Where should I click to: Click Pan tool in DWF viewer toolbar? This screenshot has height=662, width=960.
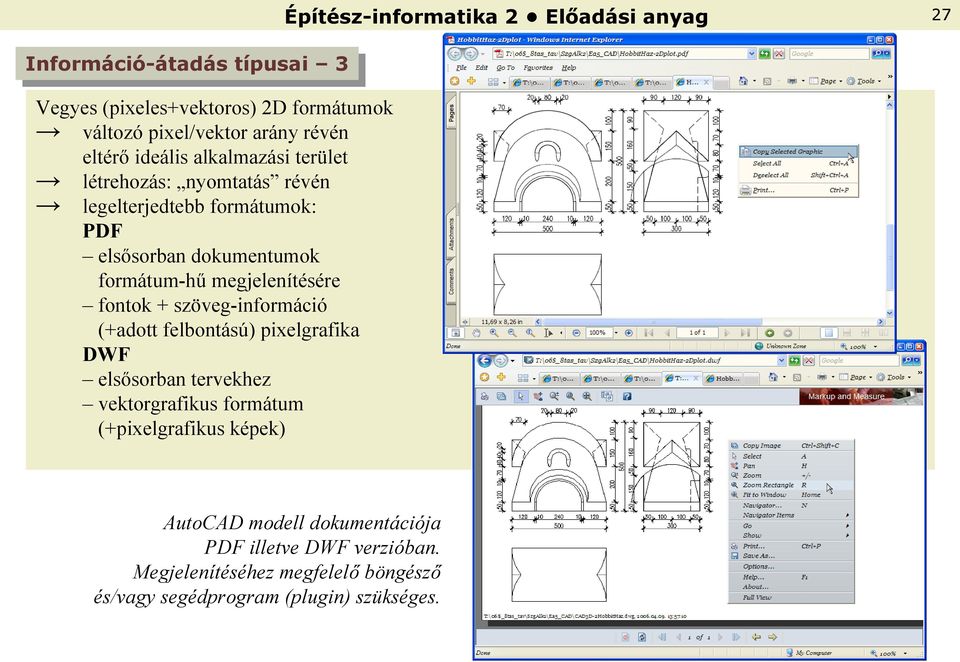538,396
